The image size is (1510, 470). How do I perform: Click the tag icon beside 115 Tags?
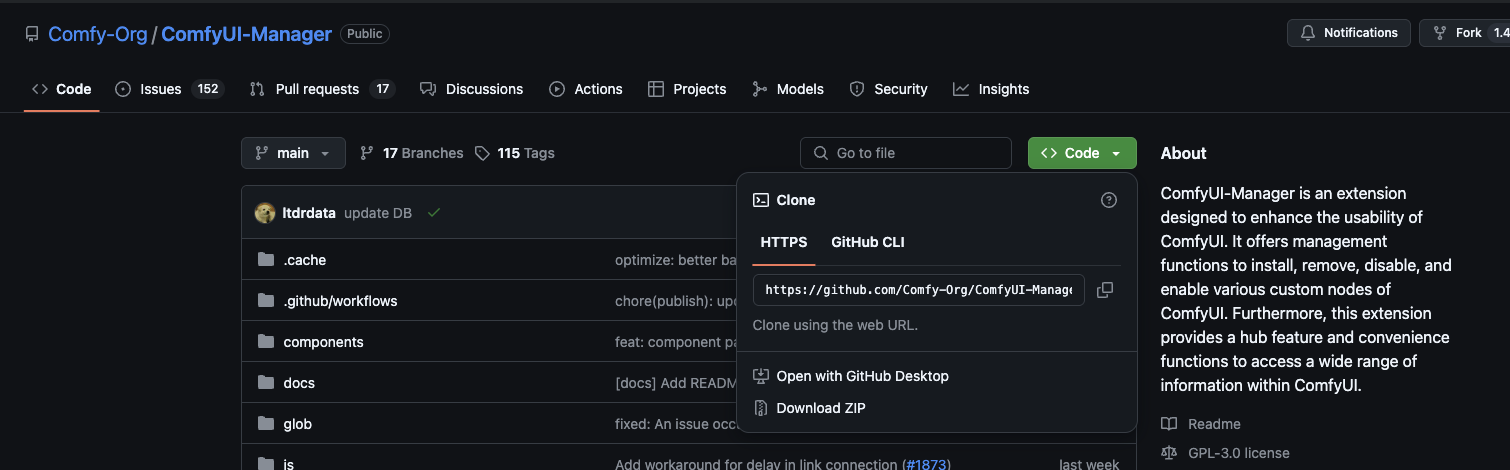click(x=483, y=153)
